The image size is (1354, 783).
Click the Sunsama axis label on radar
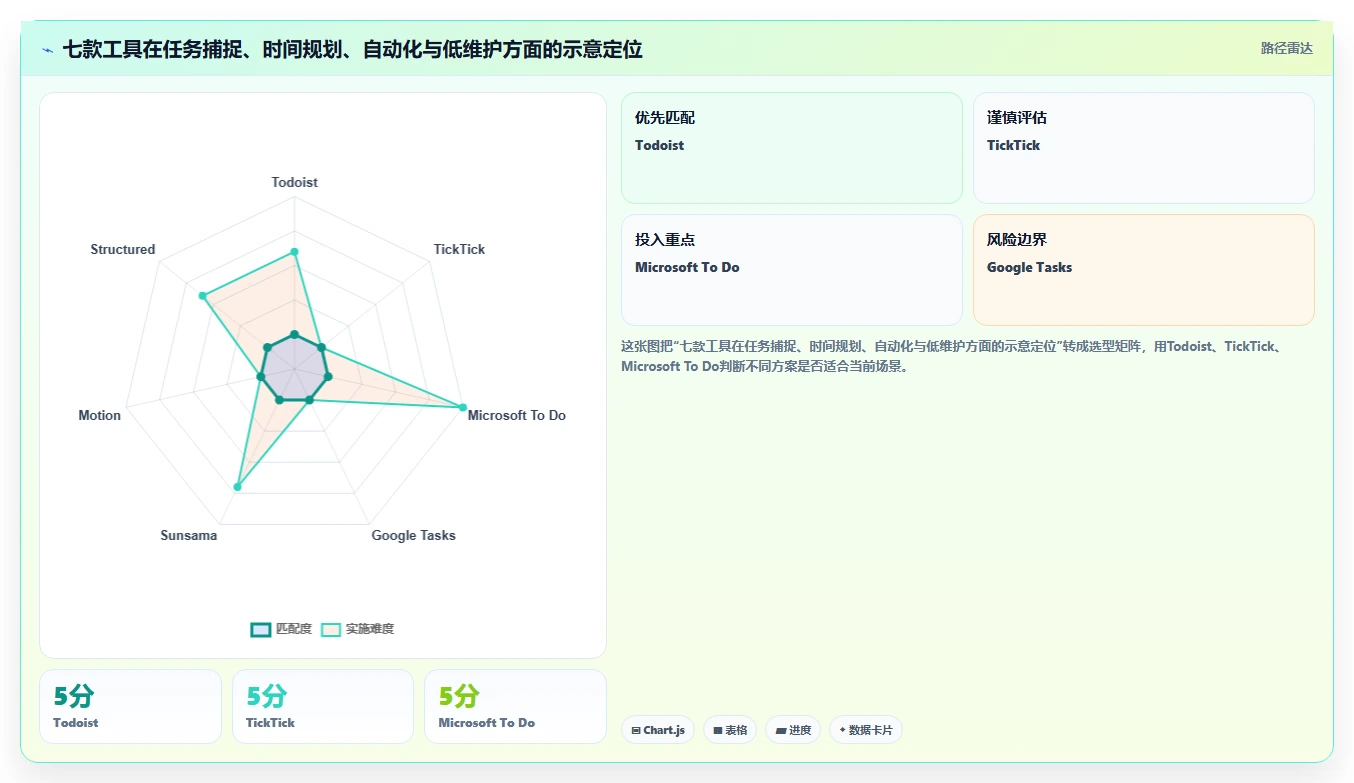coord(188,535)
